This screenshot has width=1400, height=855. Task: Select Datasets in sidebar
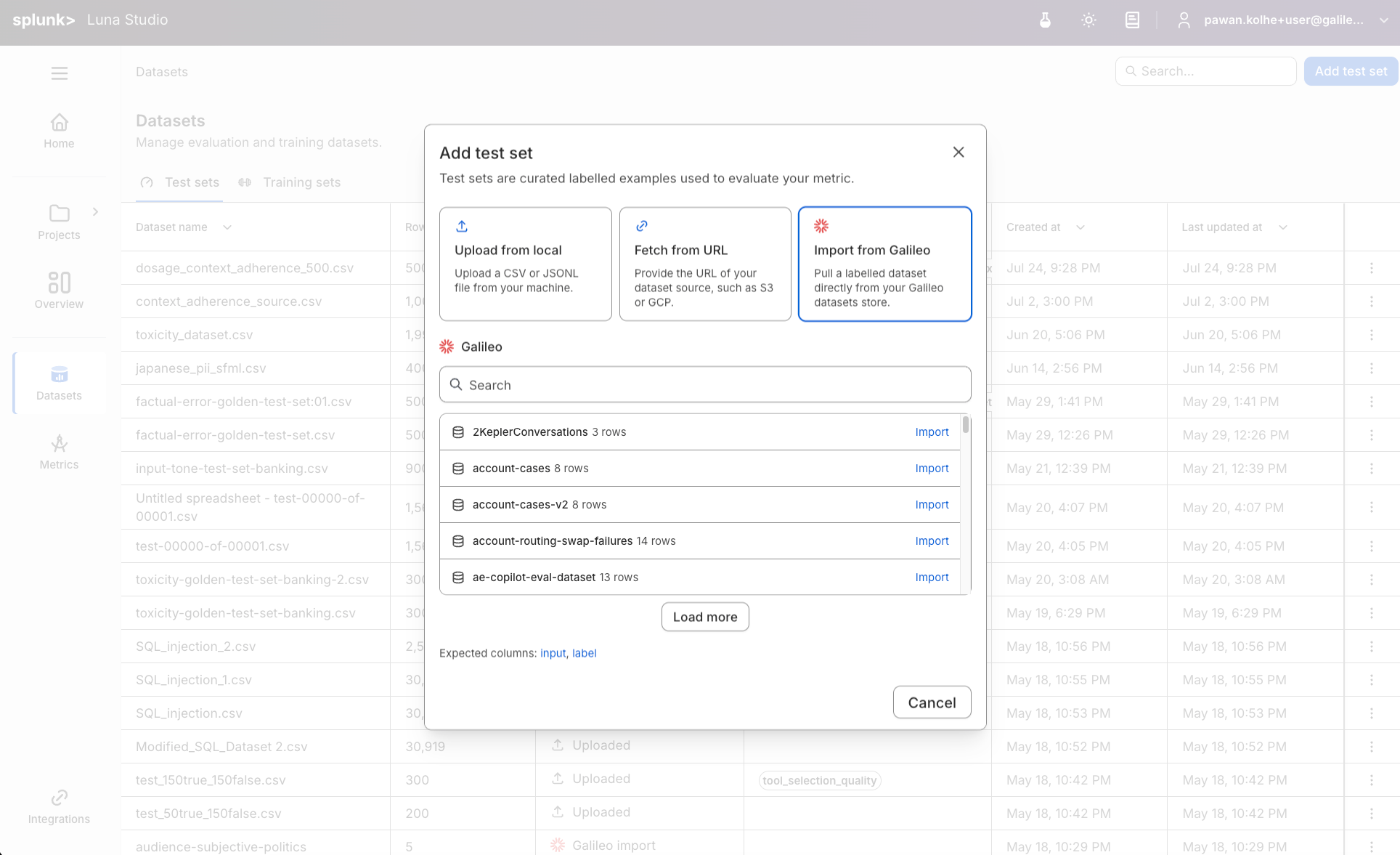59,384
